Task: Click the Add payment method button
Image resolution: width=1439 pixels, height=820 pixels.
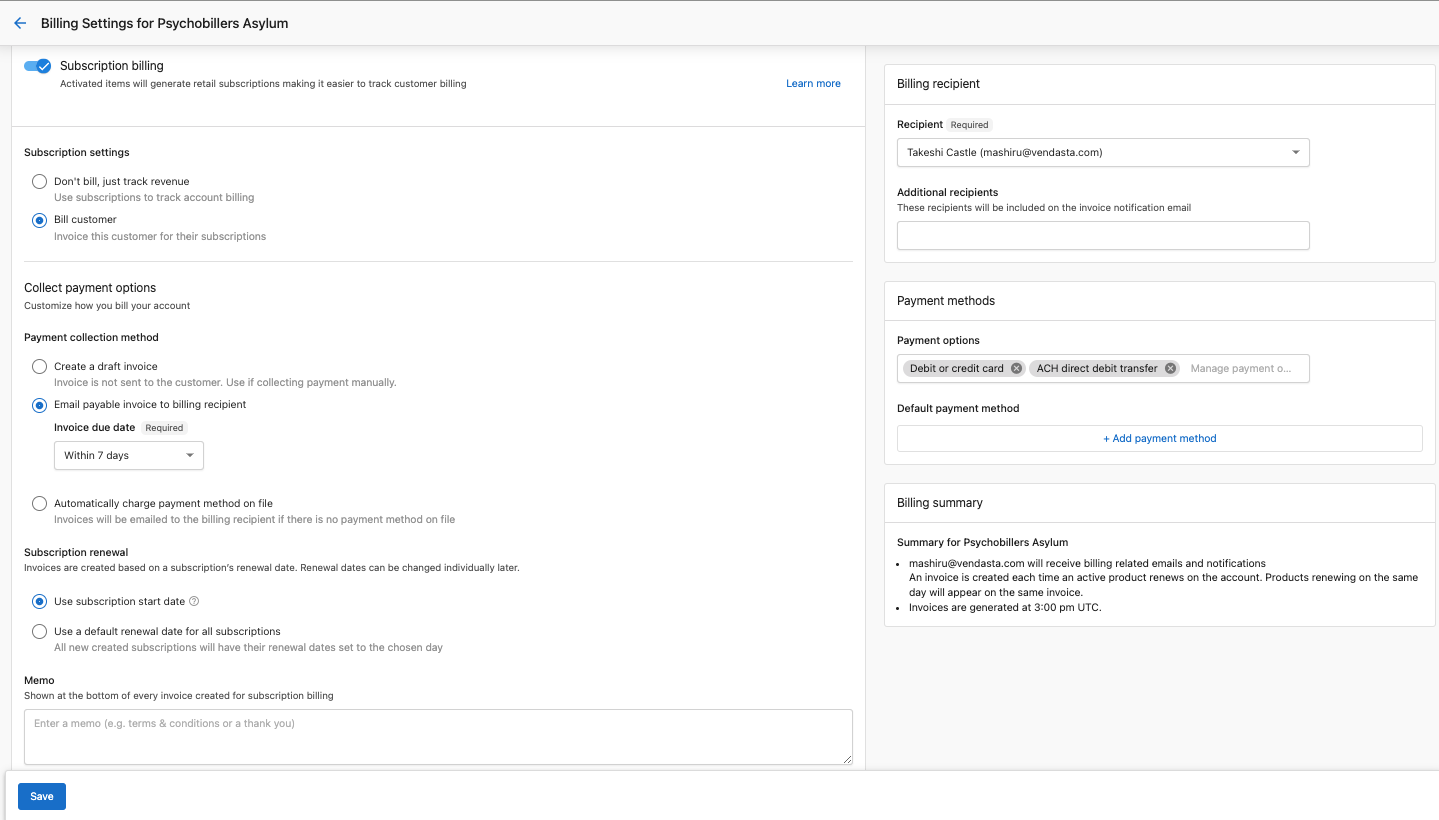Action: 1160,438
